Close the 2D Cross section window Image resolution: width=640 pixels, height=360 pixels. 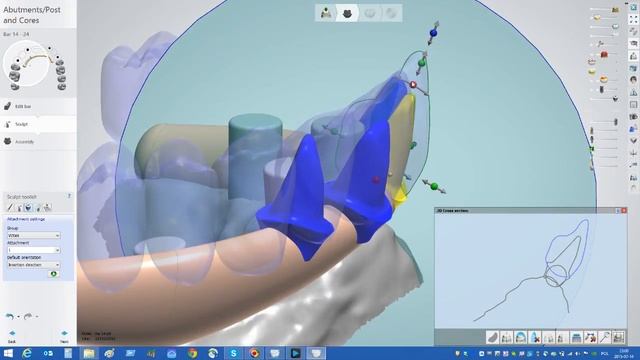[624, 211]
